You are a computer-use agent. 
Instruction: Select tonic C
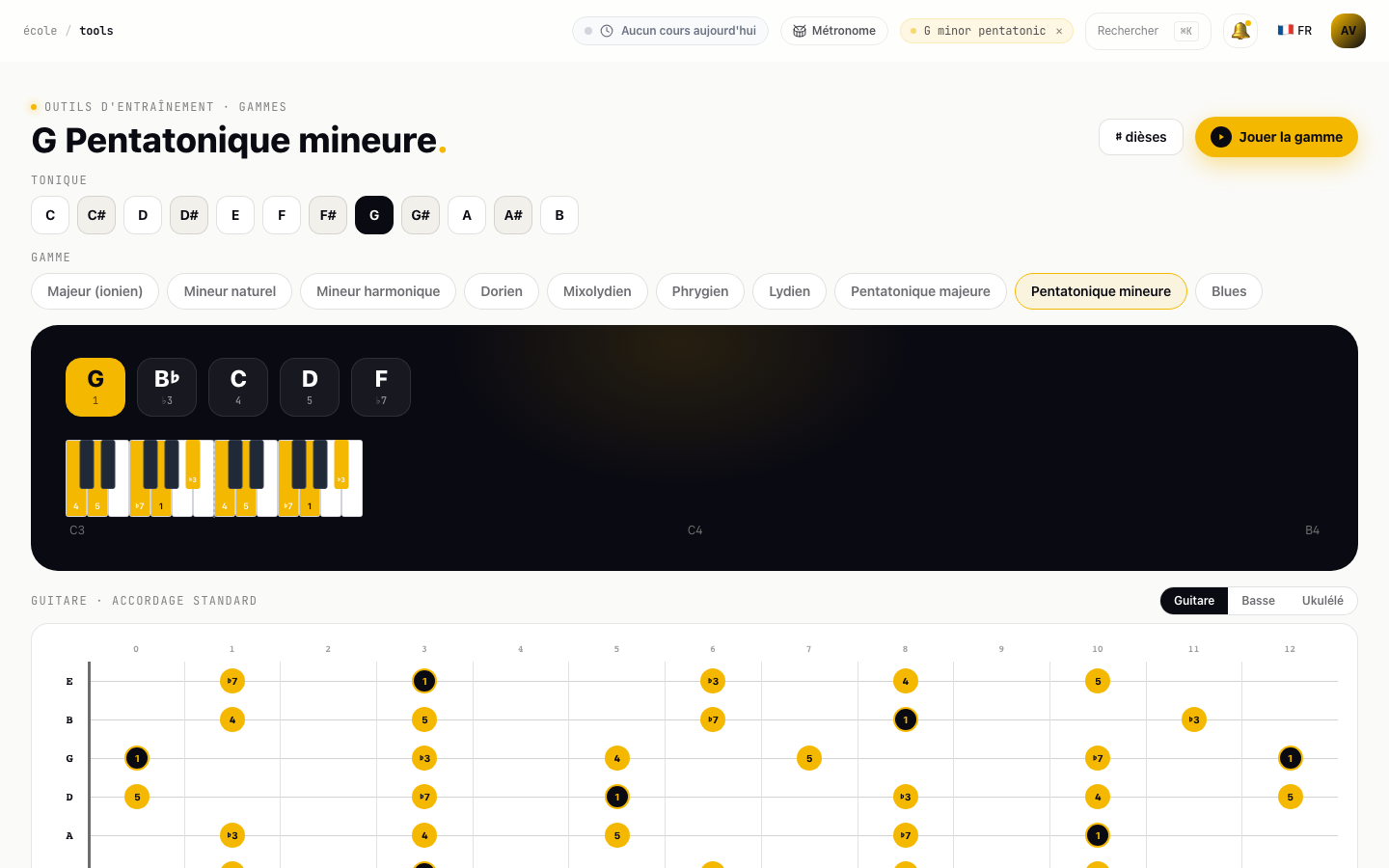pyautogui.click(x=50, y=215)
